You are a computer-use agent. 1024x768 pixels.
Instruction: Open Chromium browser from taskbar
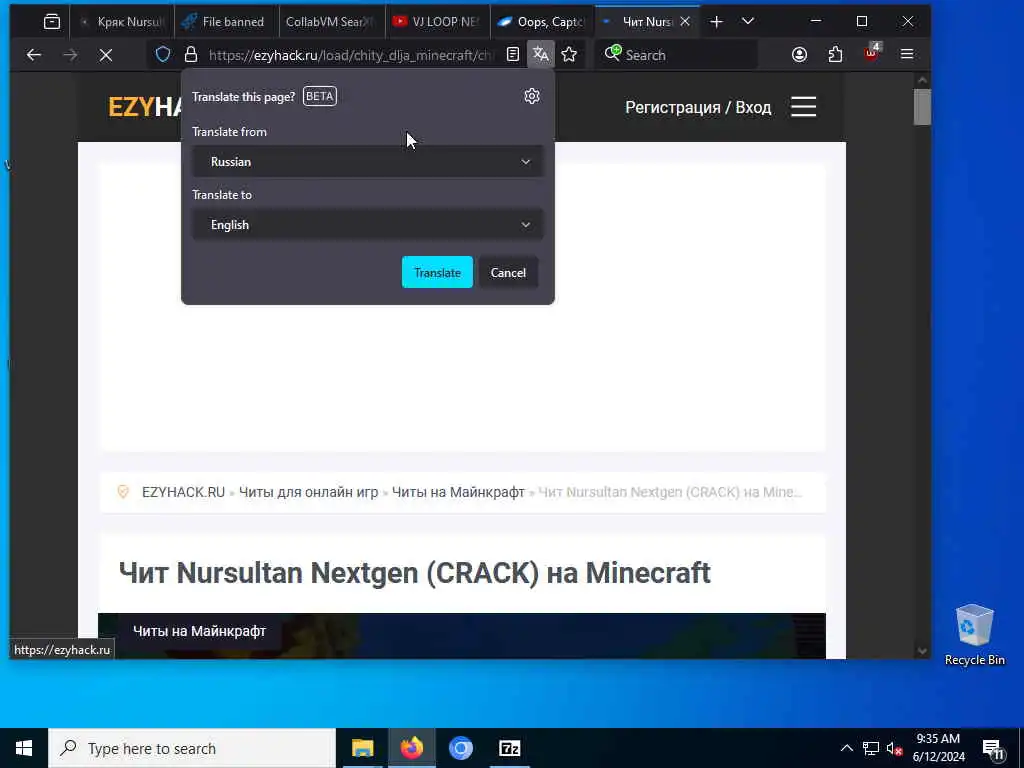click(x=460, y=748)
